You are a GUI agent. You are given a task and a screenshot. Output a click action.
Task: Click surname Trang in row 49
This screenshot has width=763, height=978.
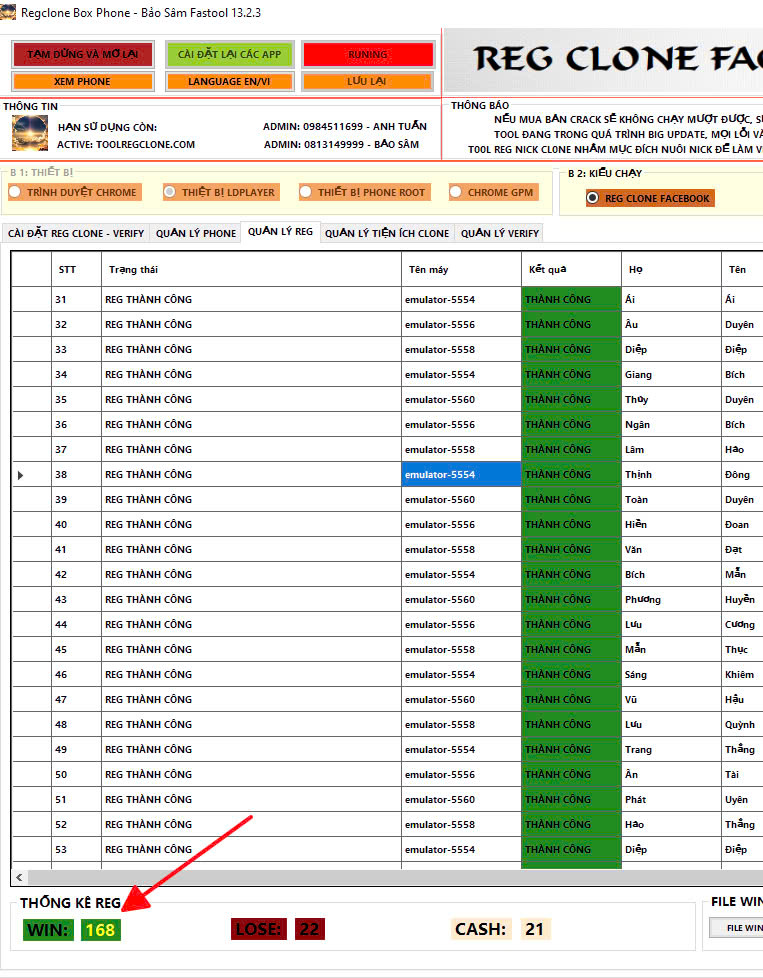click(x=671, y=749)
